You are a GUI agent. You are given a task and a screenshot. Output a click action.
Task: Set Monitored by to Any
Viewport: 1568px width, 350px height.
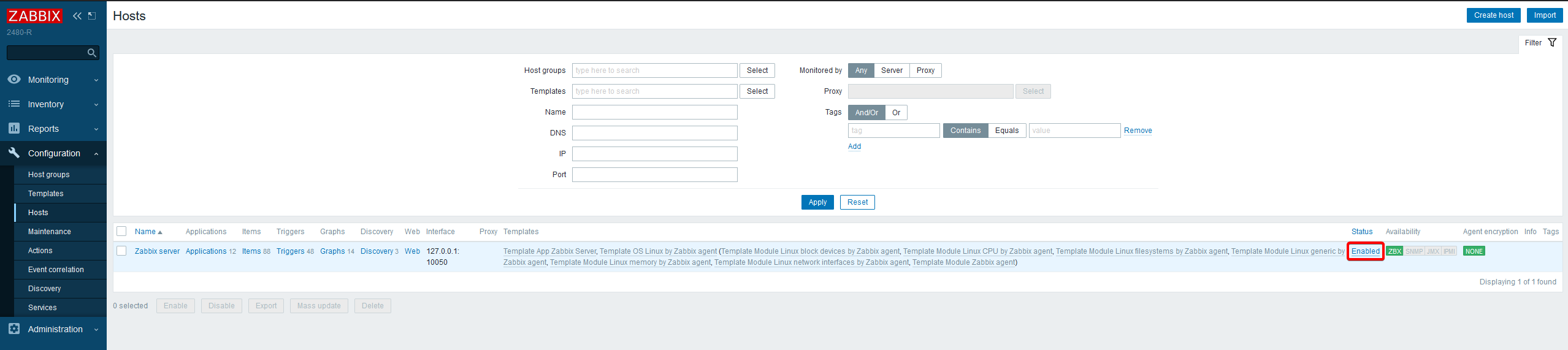[x=861, y=70]
